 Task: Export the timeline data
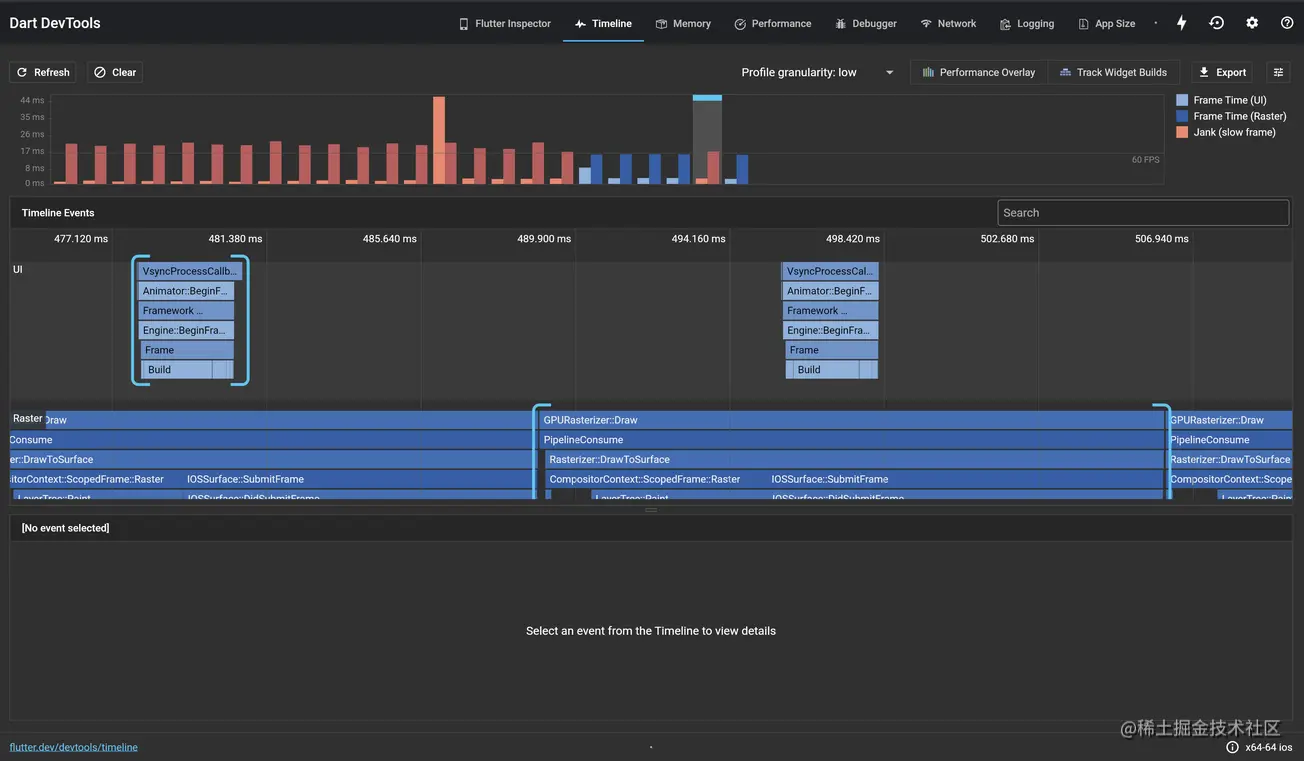[1222, 72]
